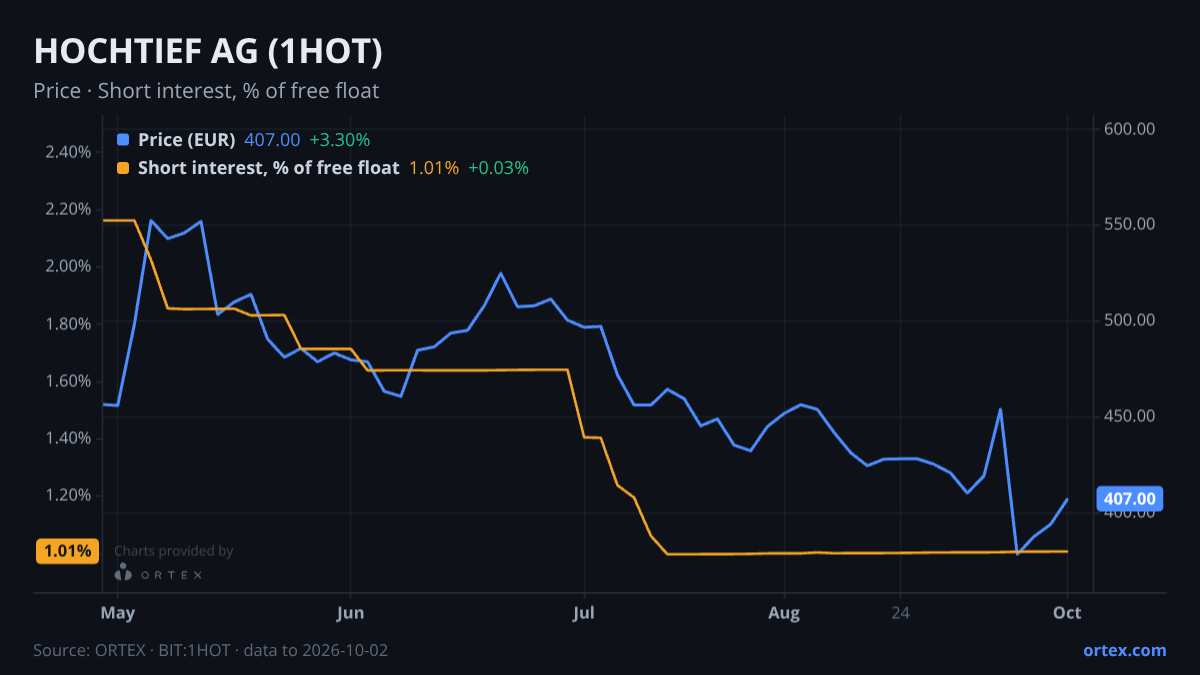
Task: Click the blue 407.00 price axis badge
Action: [1131, 498]
